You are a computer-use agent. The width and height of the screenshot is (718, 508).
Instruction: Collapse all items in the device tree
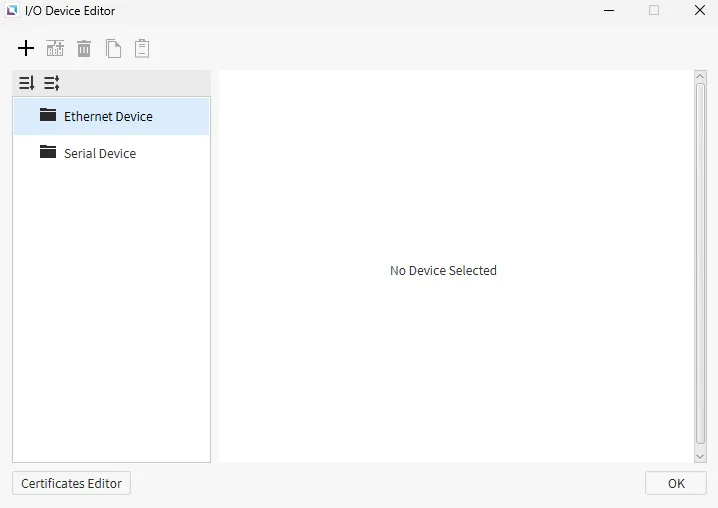pyautogui.click(x=52, y=83)
